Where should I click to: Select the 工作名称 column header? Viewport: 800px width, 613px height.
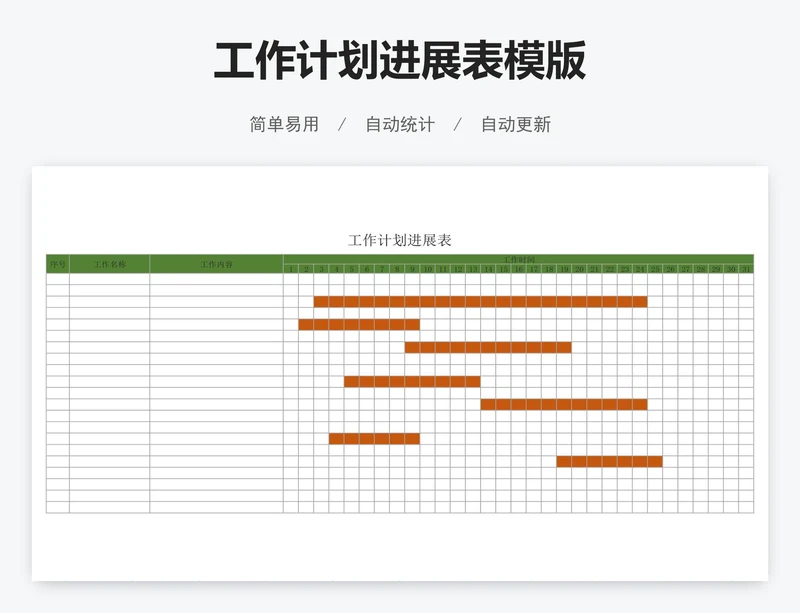point(109,264)
